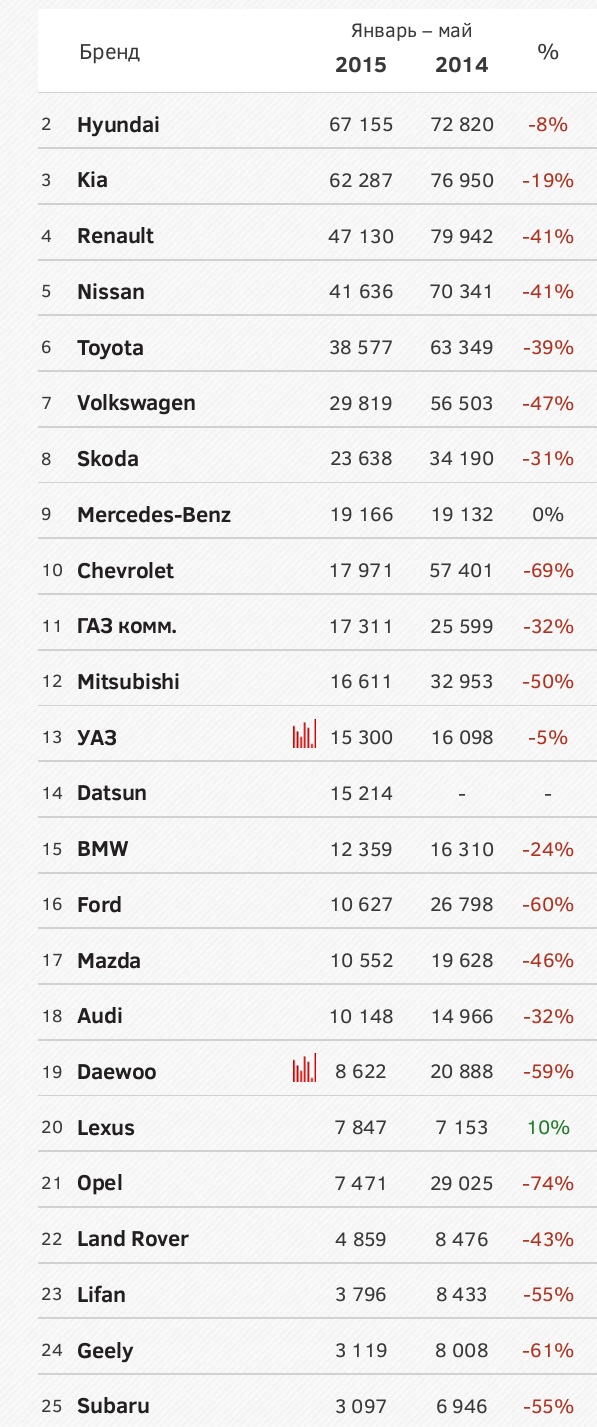597x1427 pixels.
Task: Select the Toyota brand name
Action: point(110,348)
